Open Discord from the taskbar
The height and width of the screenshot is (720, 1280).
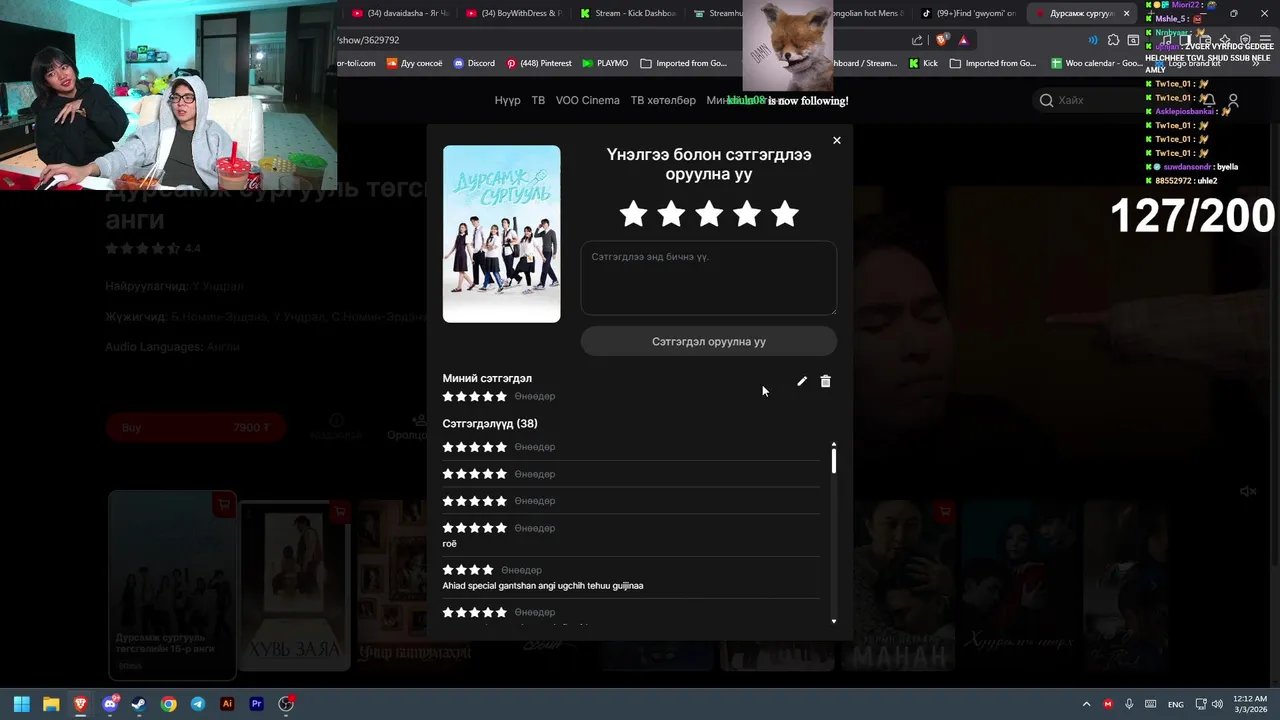(x=110, y=704)
